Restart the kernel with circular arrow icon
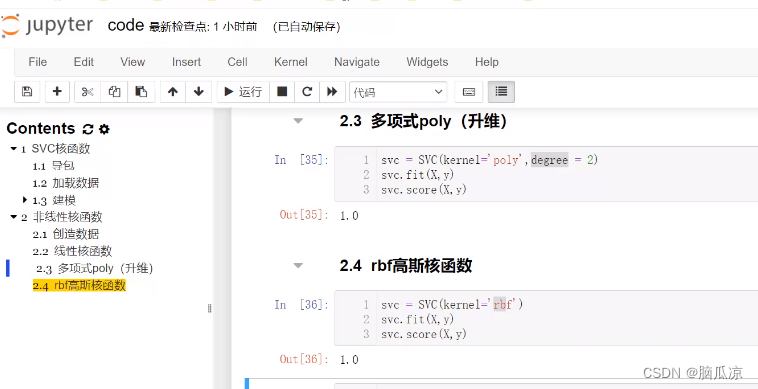Viewport: 758px width, 389px height. (x=307, y=92)
